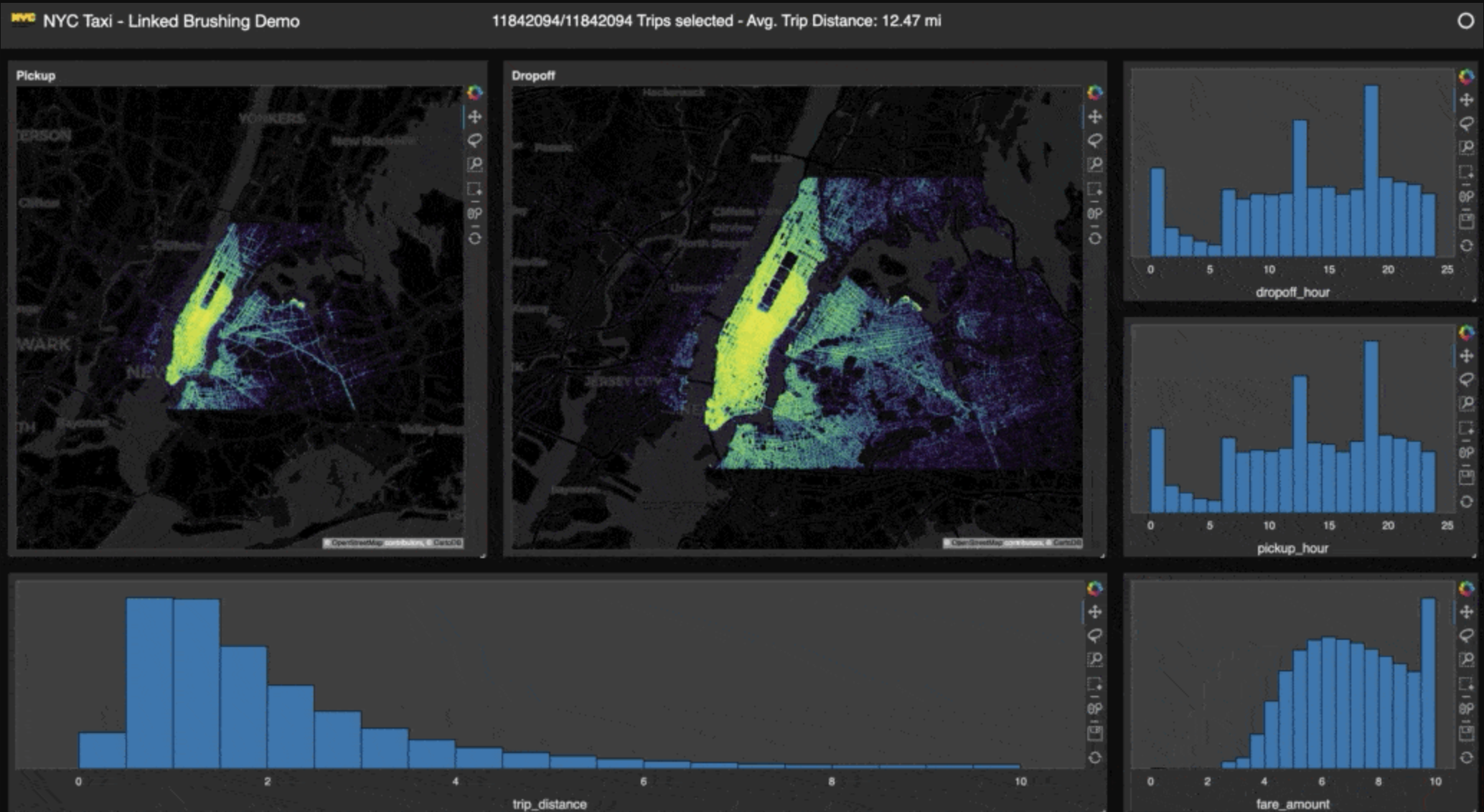Activate Lasso Select on the Pickup map
The image size is (1484, 812).
click(x=474, y=141)
